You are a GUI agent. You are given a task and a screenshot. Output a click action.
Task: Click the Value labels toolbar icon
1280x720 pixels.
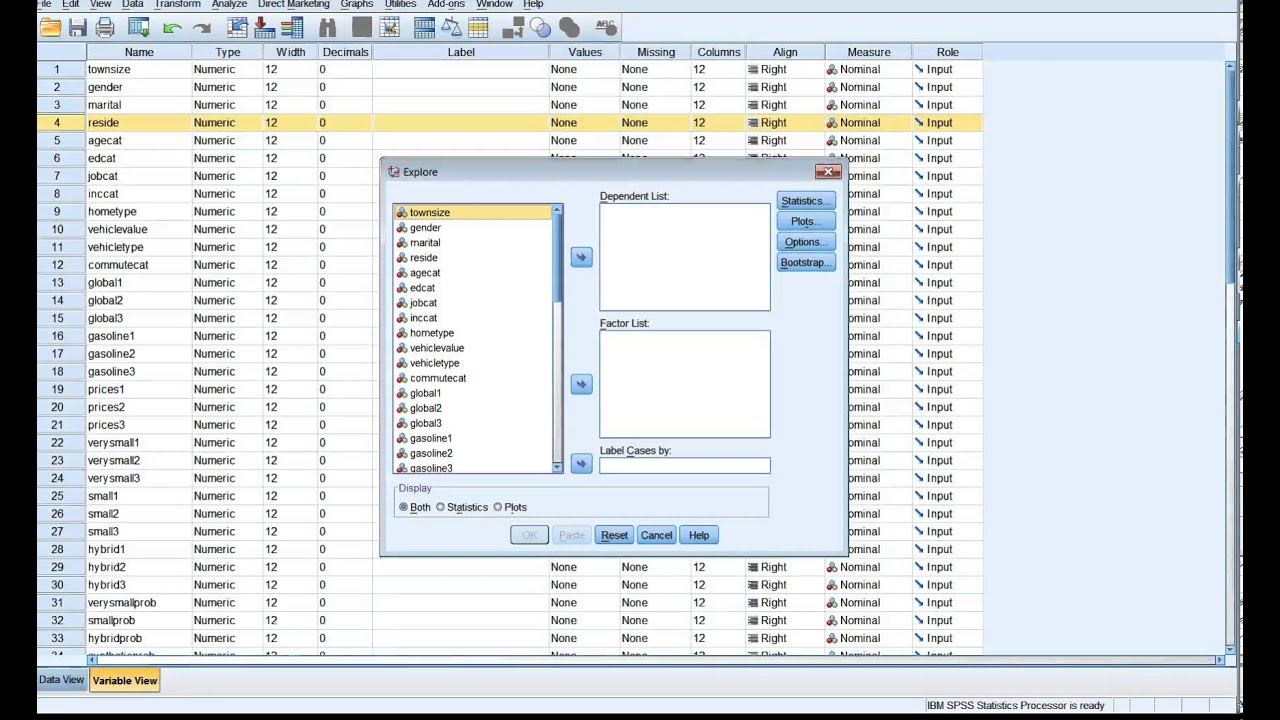coord(512,28)
